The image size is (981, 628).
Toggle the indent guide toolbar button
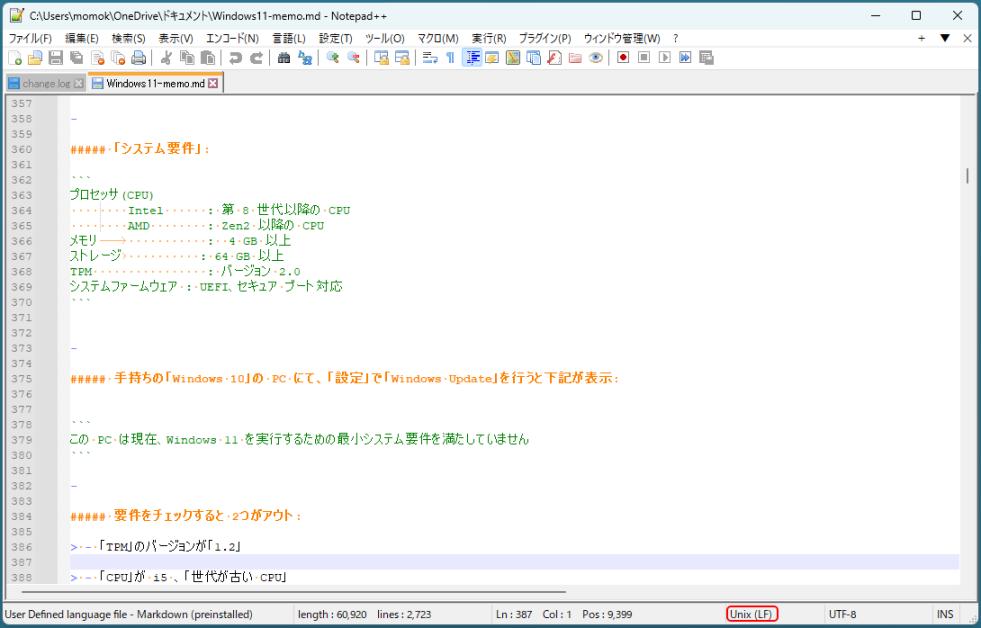click(472, 58)
